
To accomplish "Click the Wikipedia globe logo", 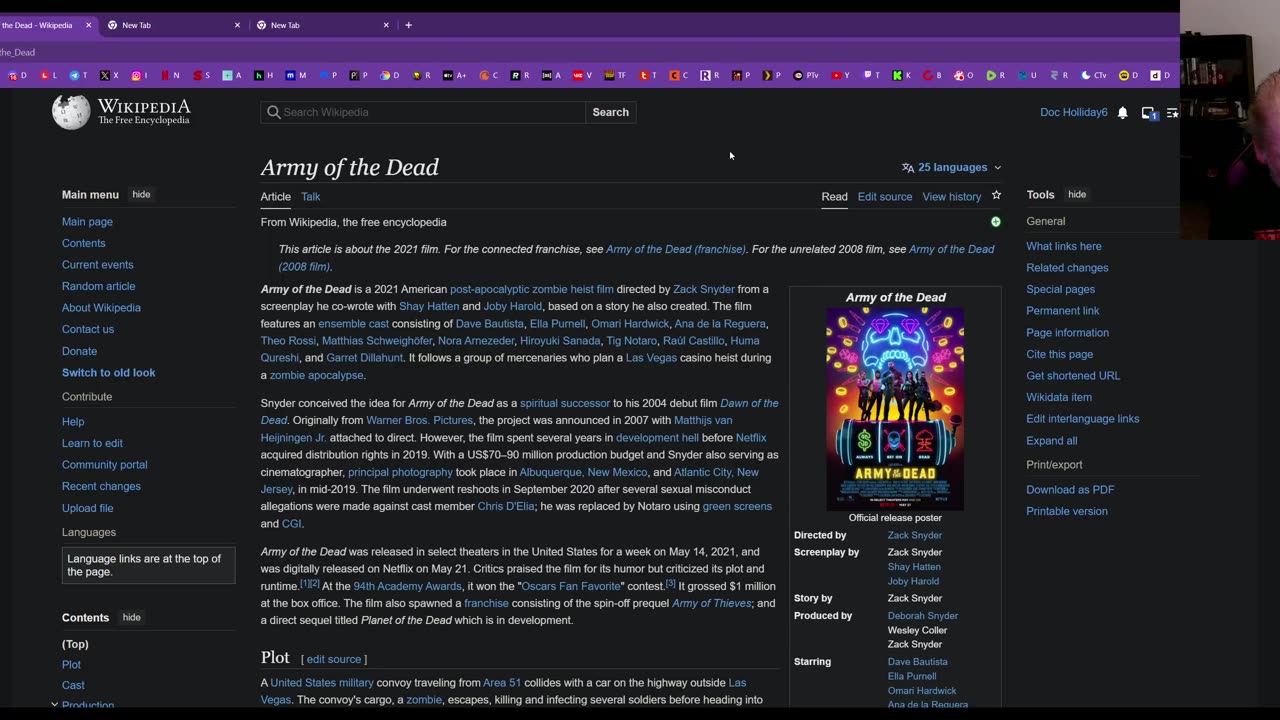I will click(x=71, y=113).
